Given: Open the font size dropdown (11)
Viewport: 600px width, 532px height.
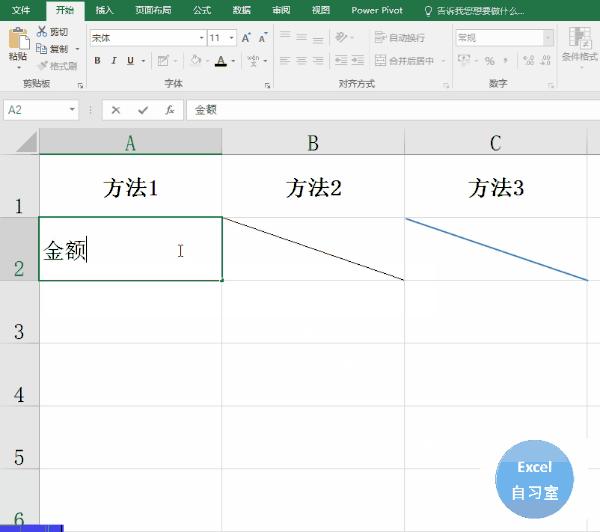Looking at the screenshot, I should tap(232, 38).
